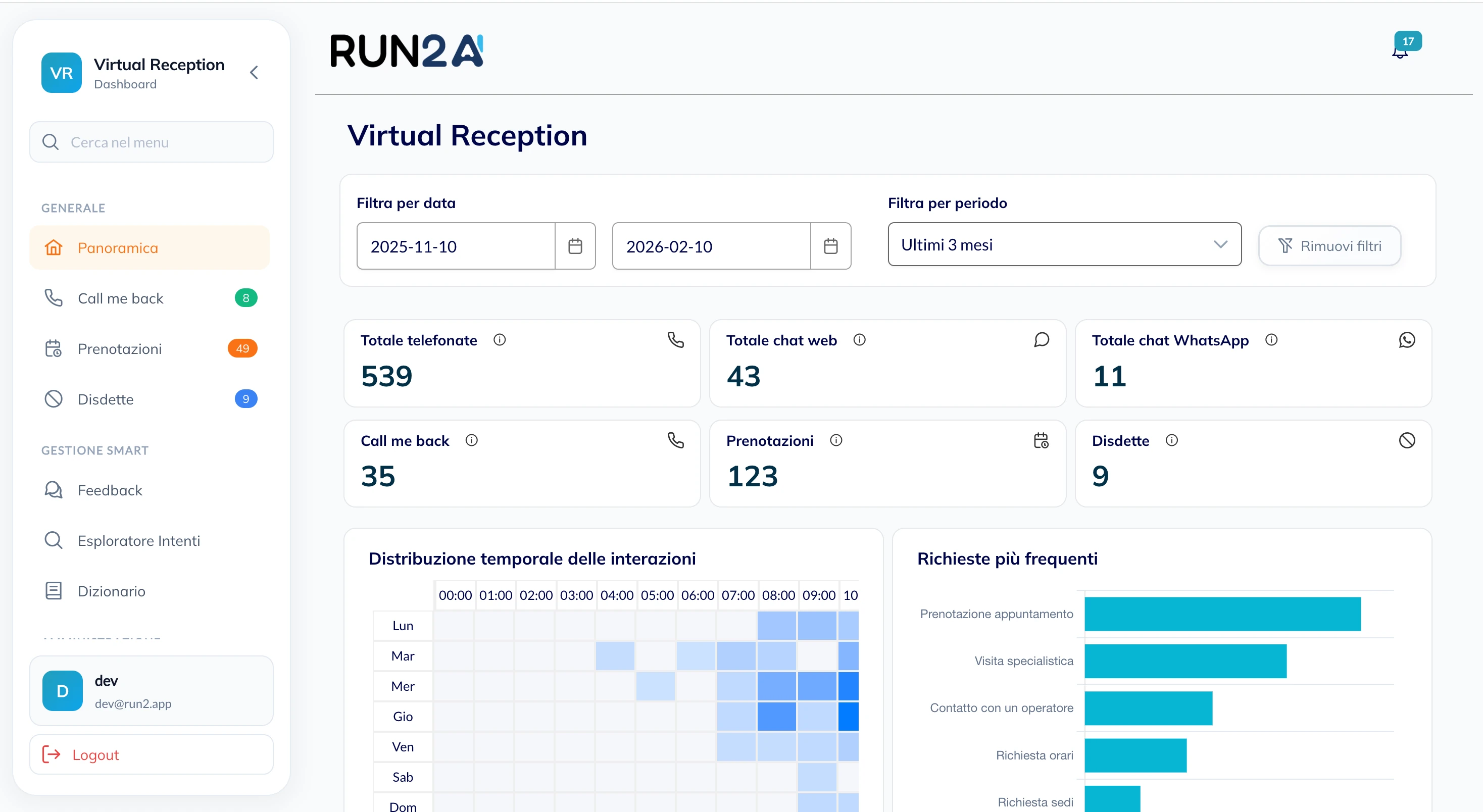Select the Esploratore Intenti search icon
Viewport: 1483px width, 812px height.
(54, 540)
